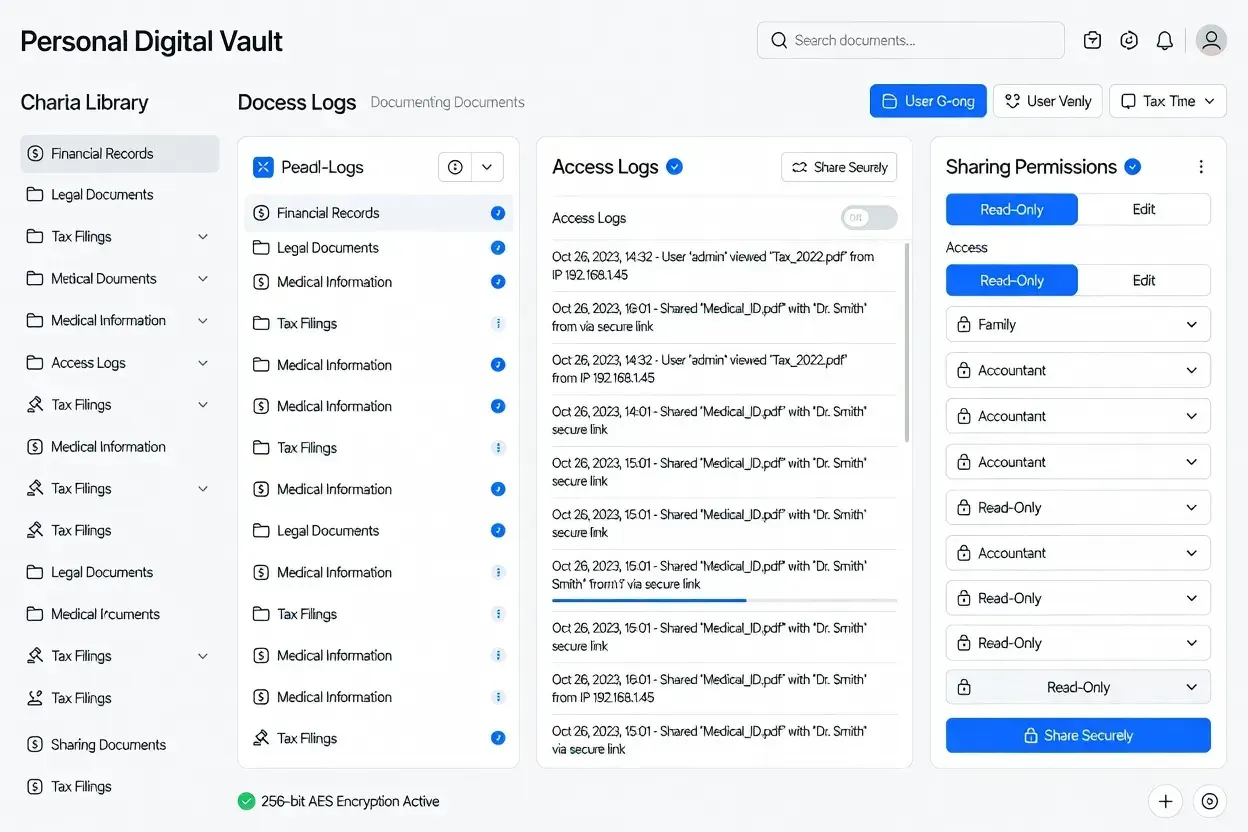1248x832 pixels.
Task: Click the blue progress bar in Access Logs
Action: pyautogui.click(x=649, y=600)
